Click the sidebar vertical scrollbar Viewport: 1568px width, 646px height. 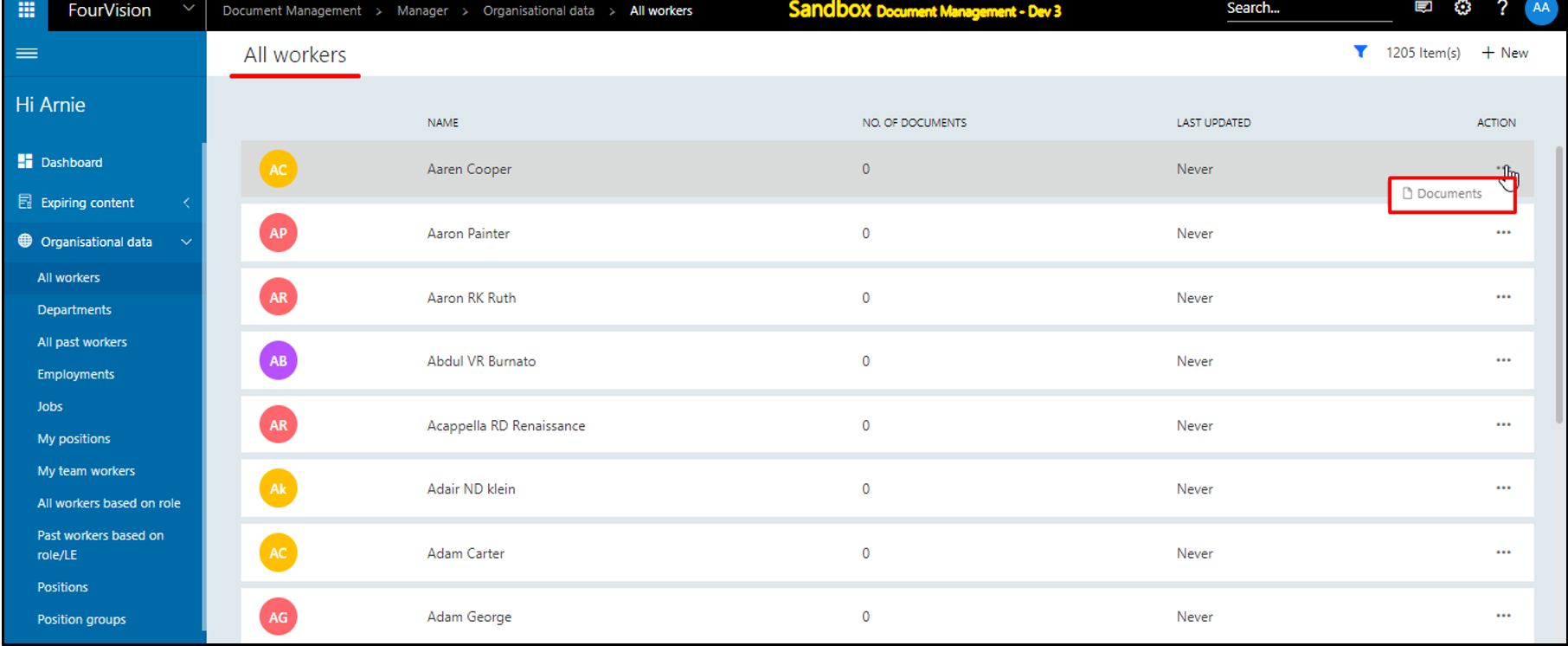click(x=204, y=387)
